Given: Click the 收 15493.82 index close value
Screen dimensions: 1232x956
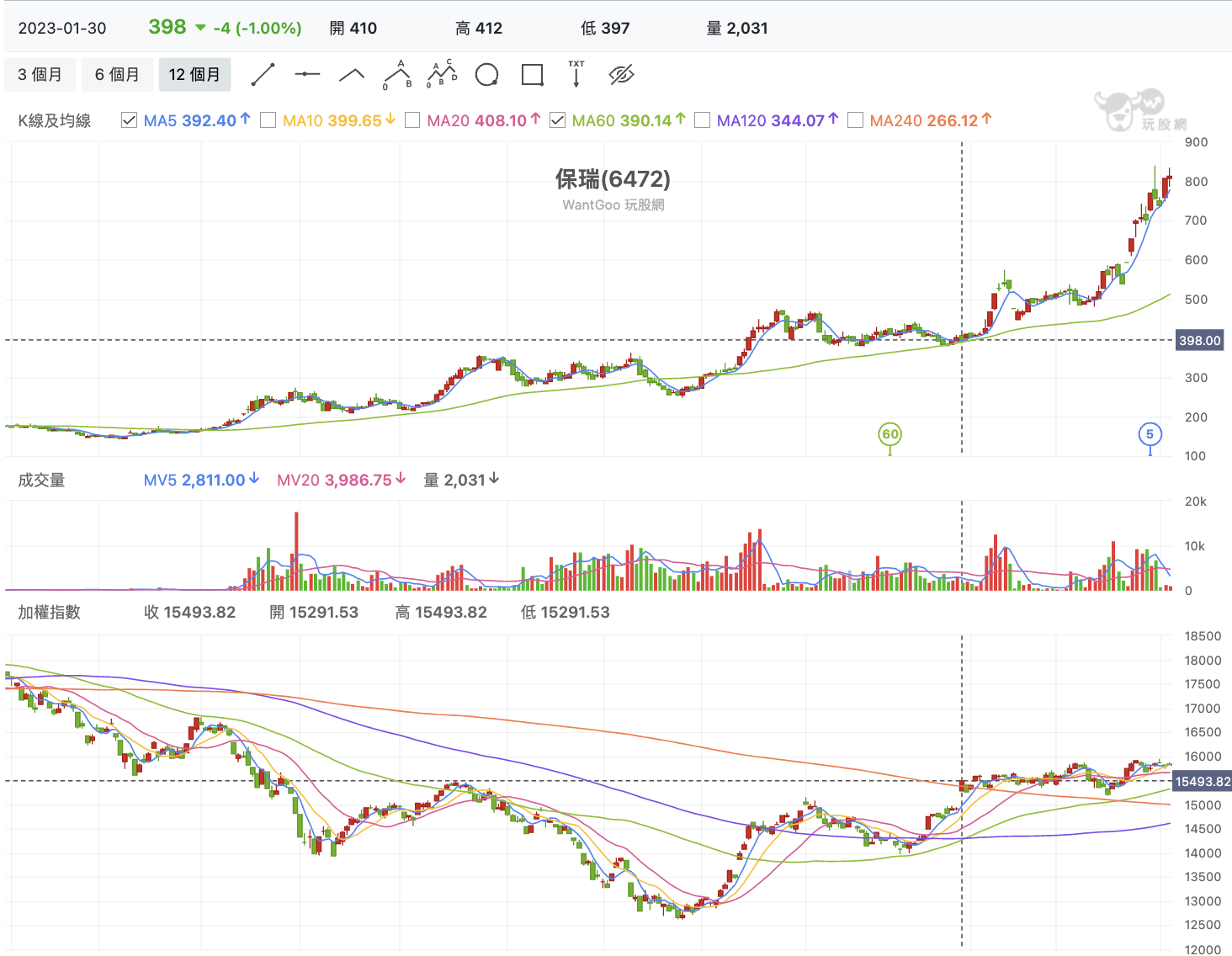Looking at the screenshot, I should pos(189,612).
